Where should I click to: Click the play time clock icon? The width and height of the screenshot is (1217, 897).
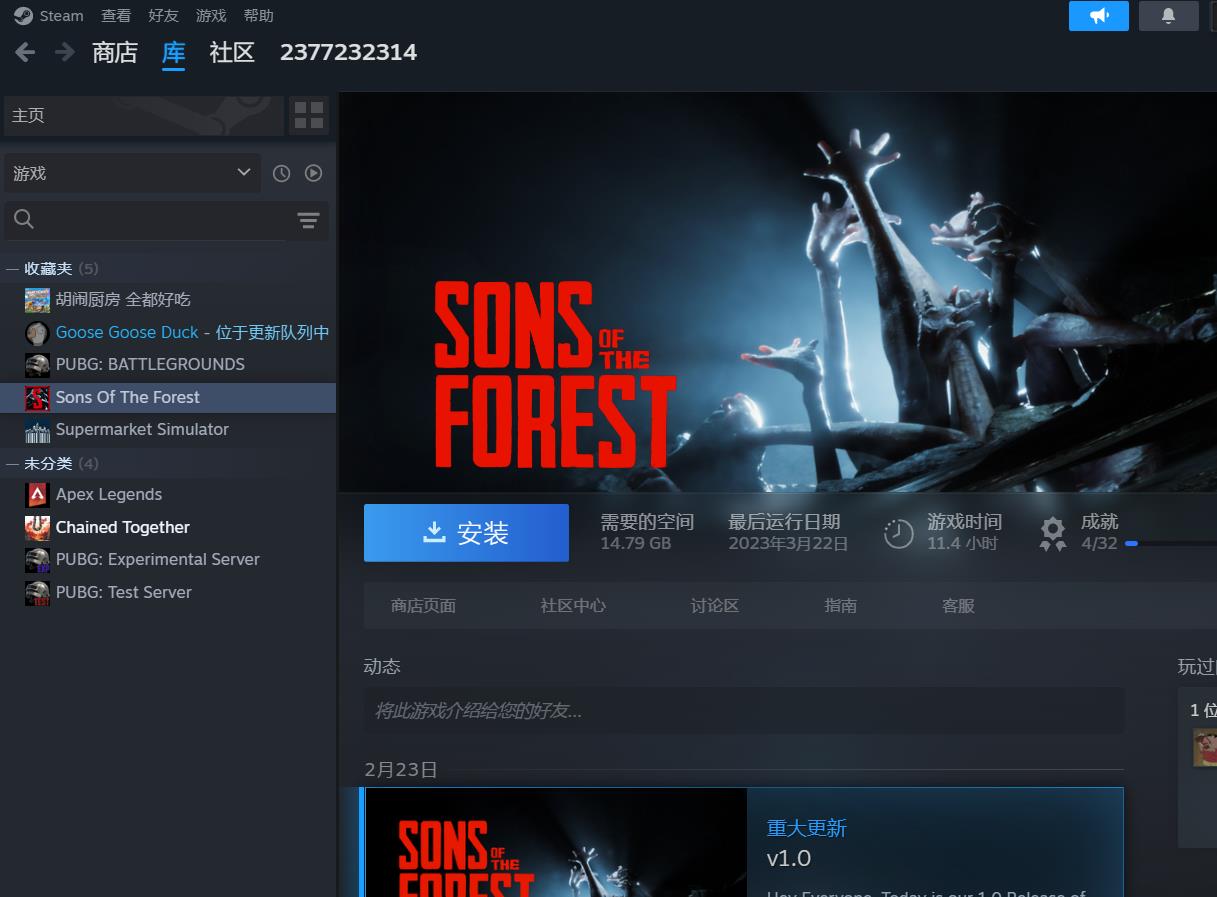(x=899, y=534)
